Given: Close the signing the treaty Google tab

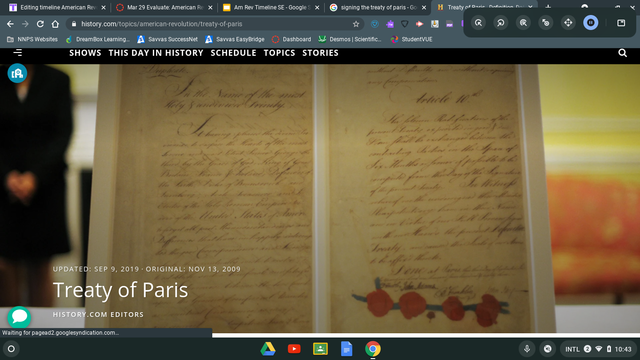Looking at the screenshot, I should click(x=424, y=7).
